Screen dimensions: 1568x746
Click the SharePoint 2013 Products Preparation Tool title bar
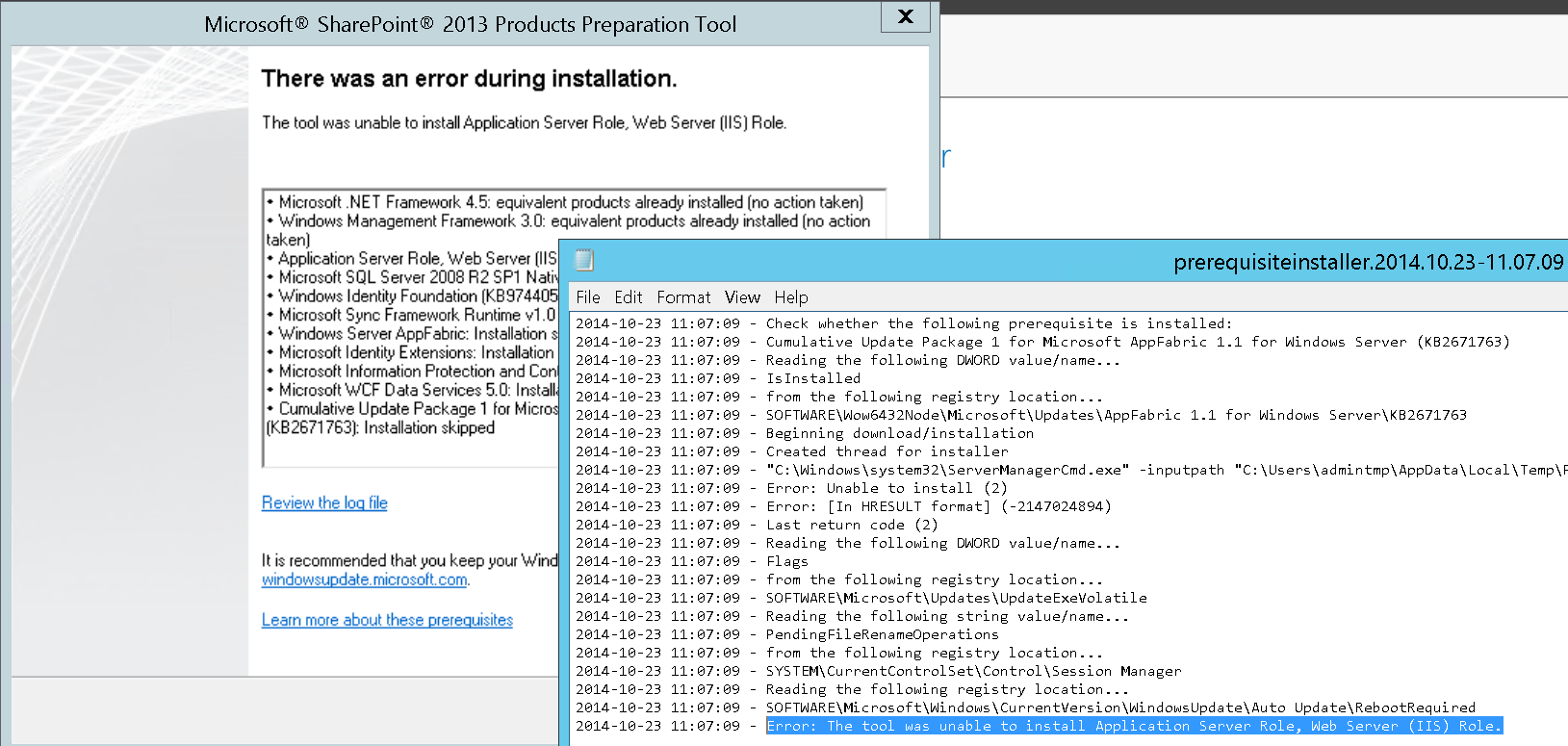point(470,24)
